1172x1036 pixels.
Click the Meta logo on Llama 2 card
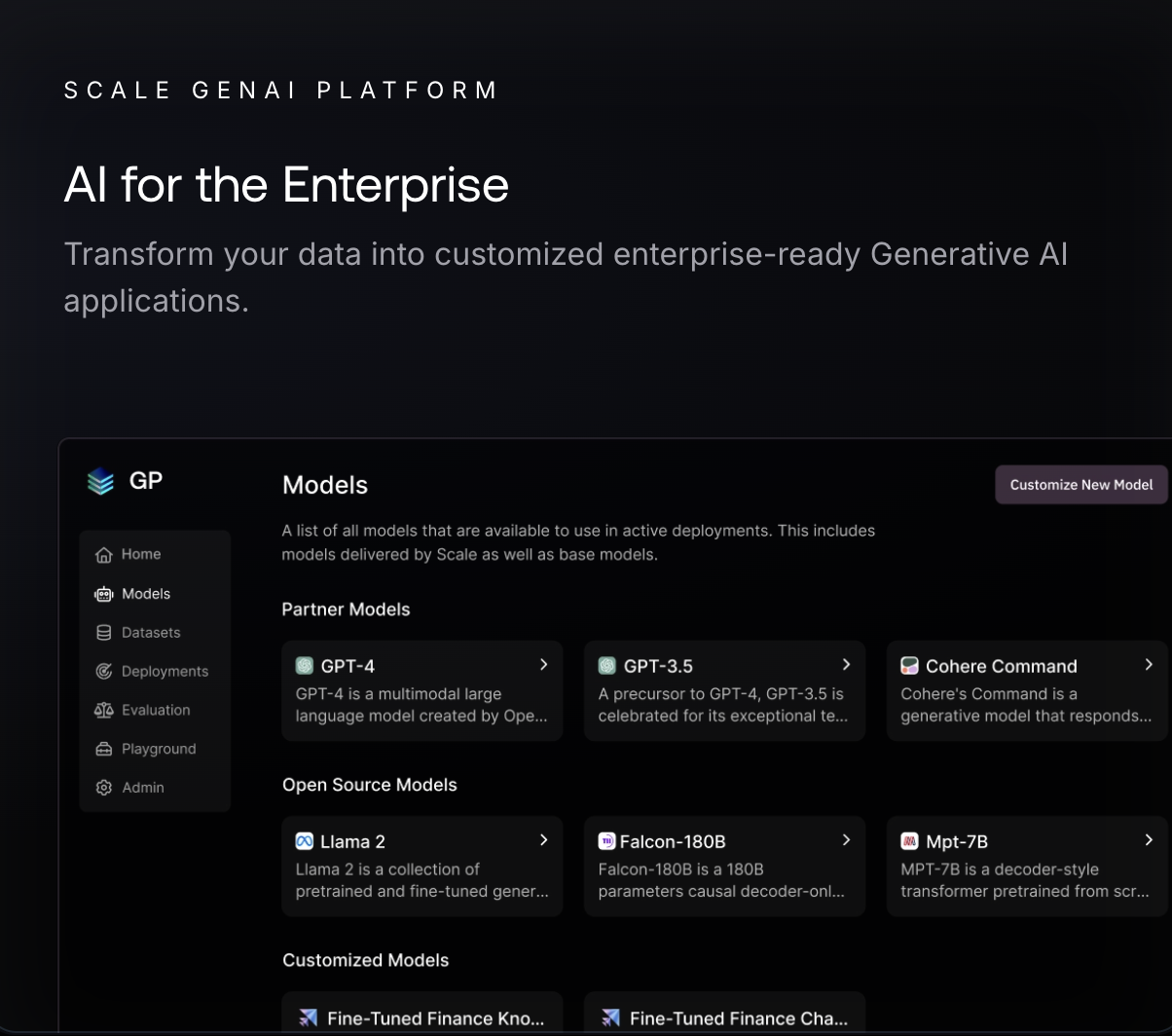pos(305,841)
